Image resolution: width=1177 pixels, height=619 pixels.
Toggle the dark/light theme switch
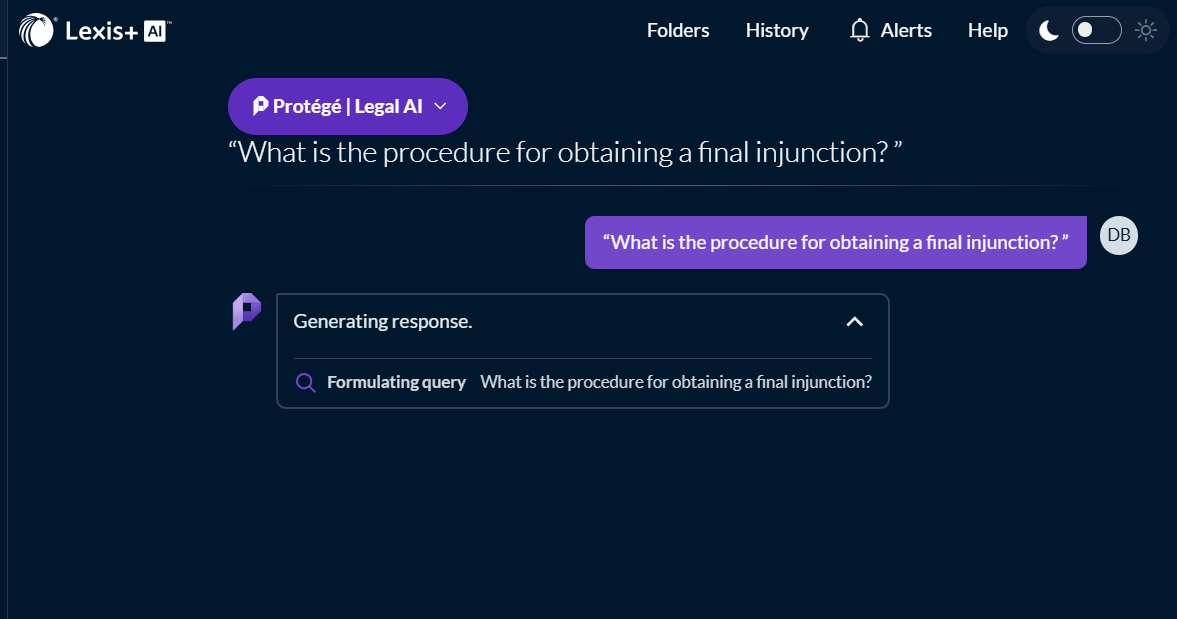tap(1096, 31)
